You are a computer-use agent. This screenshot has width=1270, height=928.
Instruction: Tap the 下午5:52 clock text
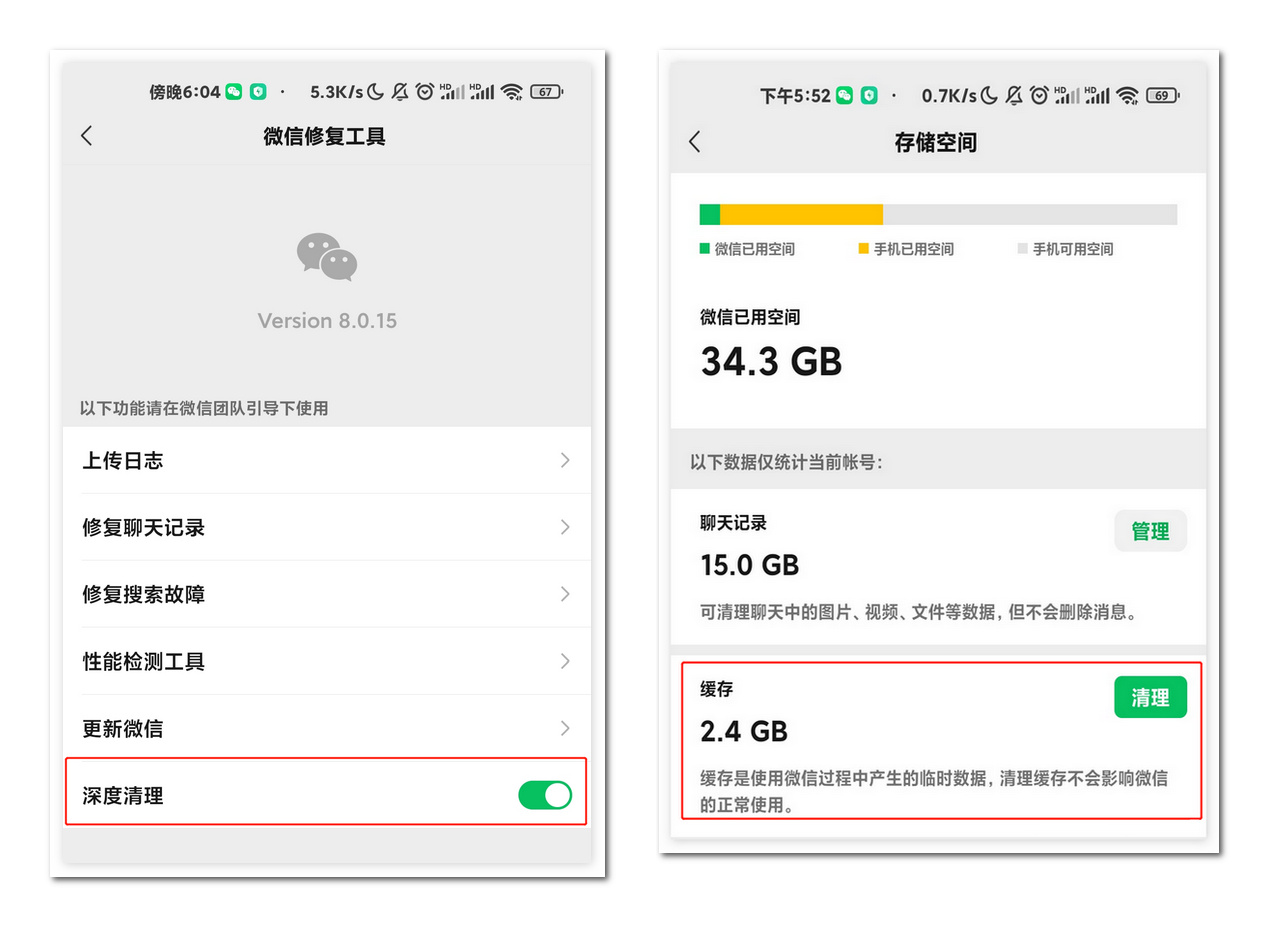[x=795, y=96]
